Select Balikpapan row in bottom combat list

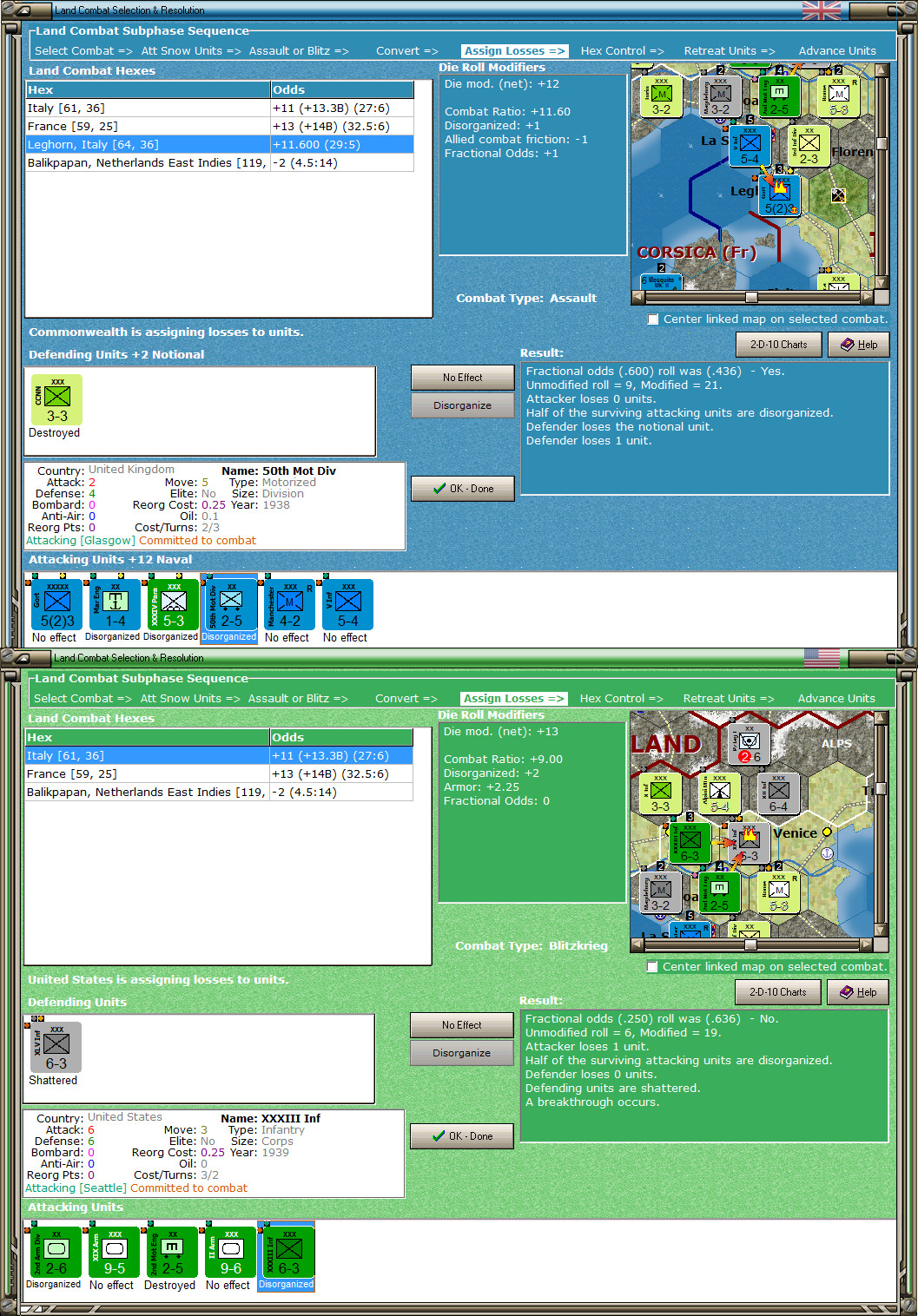pos(219,793)
